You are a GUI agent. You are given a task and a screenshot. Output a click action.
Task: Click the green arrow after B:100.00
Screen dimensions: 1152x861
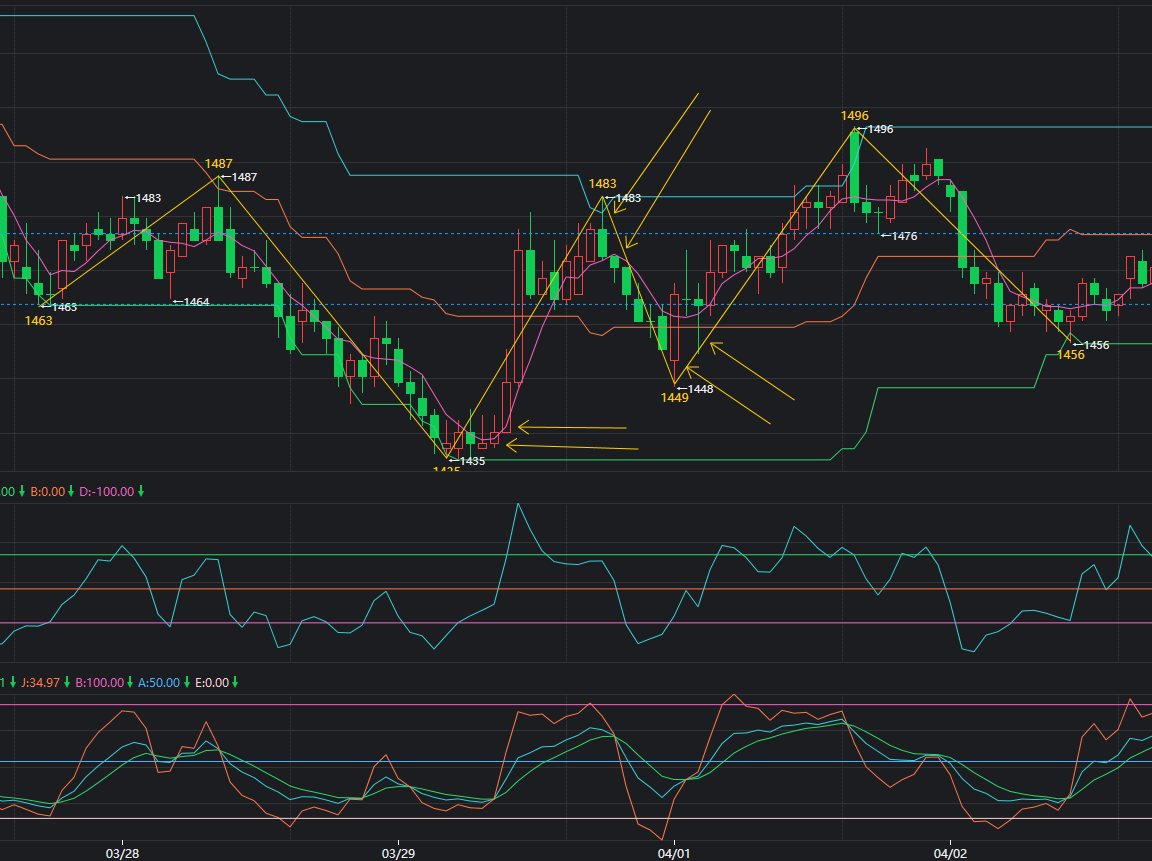tap(130, 683)
